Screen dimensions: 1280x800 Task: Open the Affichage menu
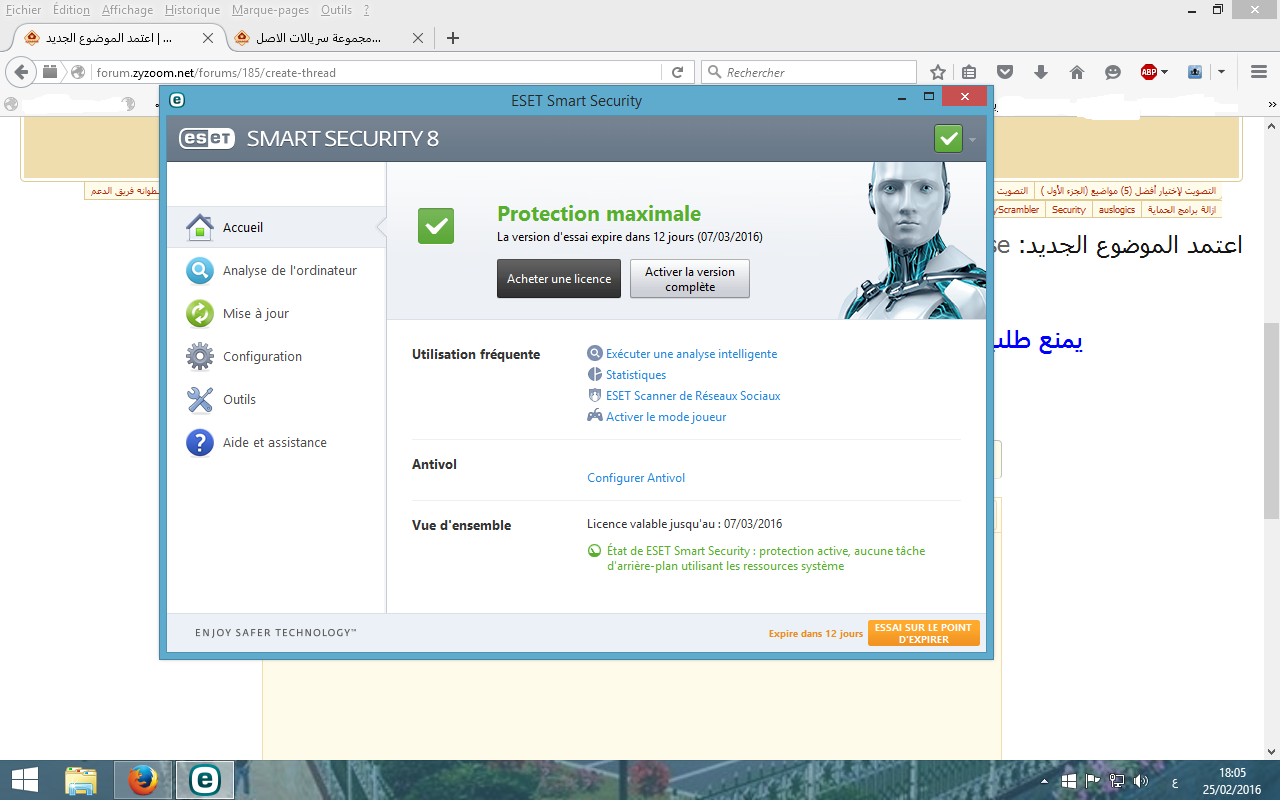coord(128,10)
